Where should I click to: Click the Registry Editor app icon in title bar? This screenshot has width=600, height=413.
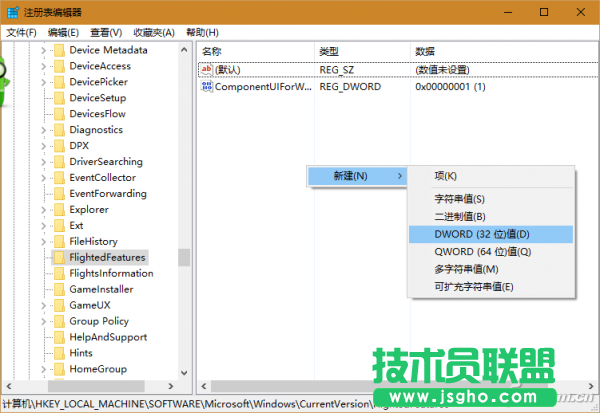click(x=13, y=12)
